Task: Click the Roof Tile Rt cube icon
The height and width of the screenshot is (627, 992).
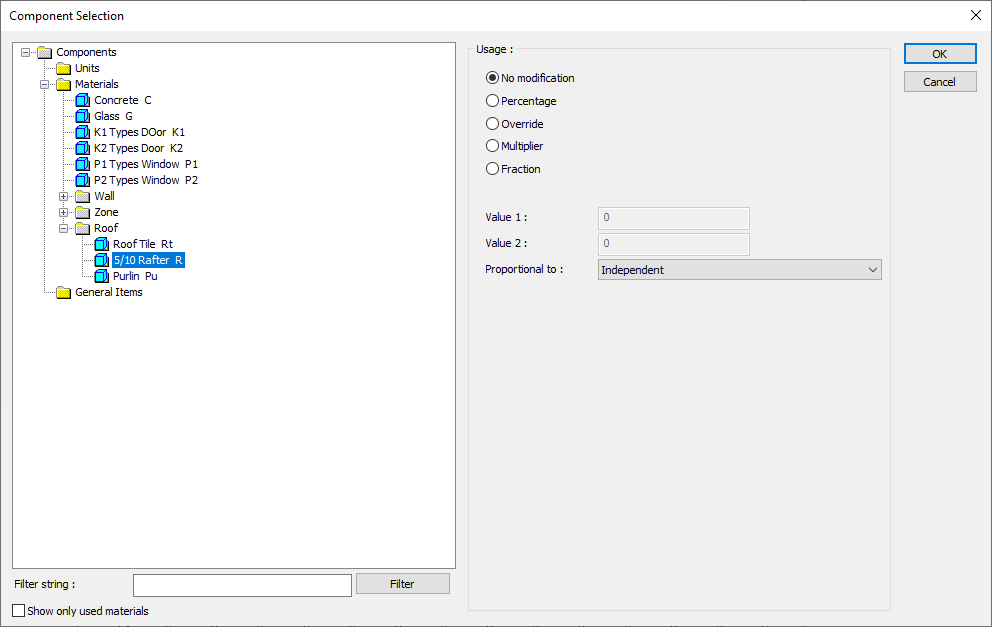Action: tap(101, 244)
